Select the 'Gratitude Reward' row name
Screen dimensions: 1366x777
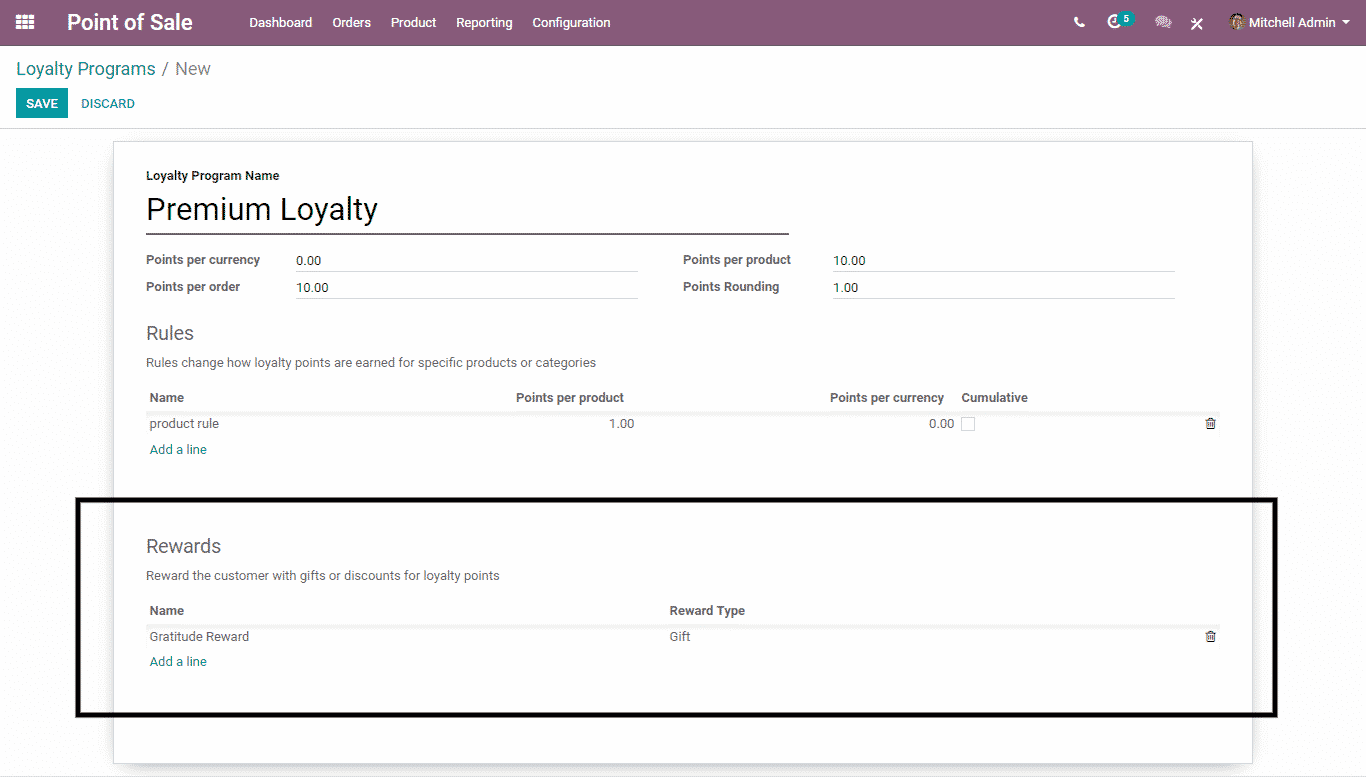(x=199, y=637)
